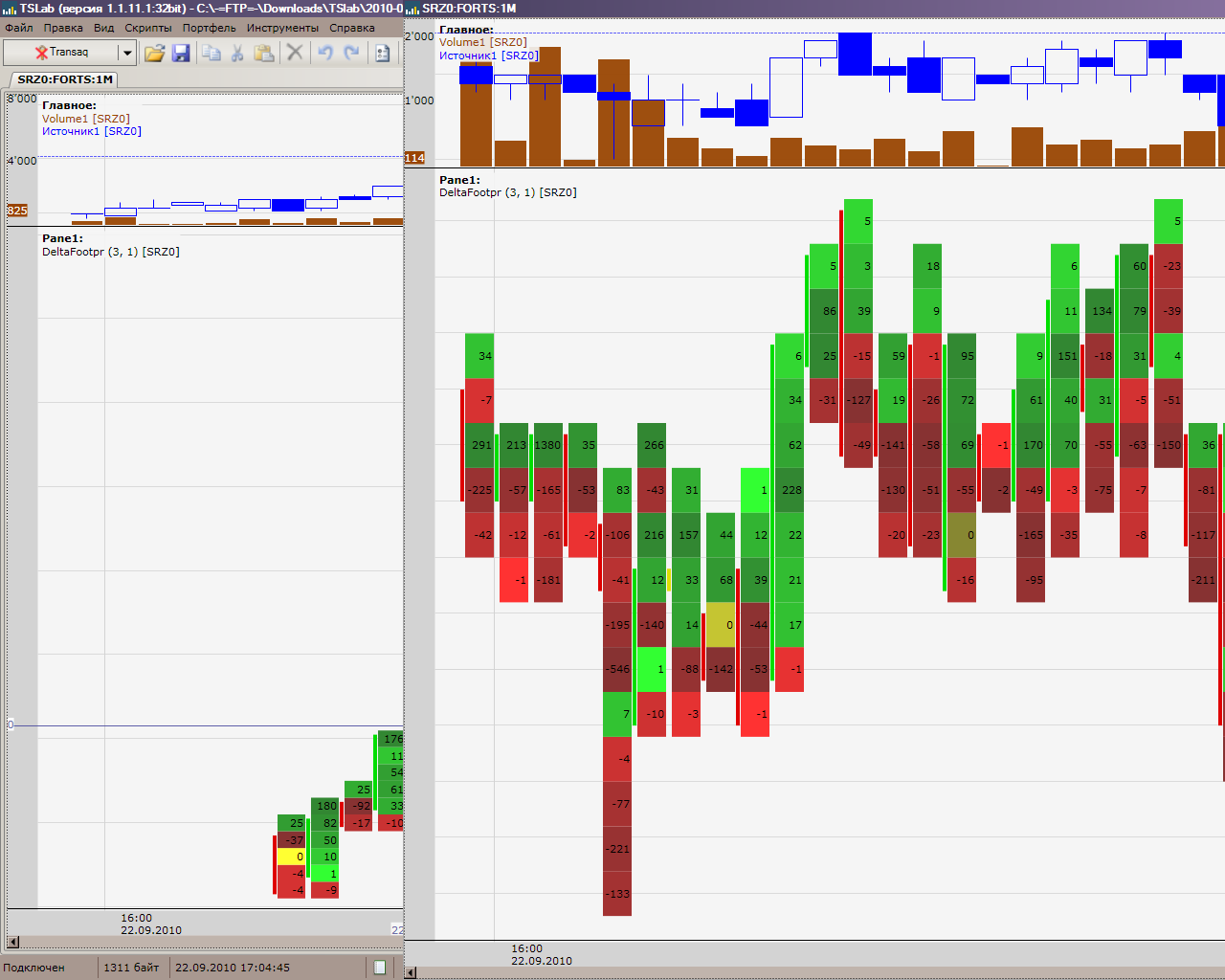Click the footprint cell showing 216
The height and width of the screenshot is (980, 1225).
click(652, 535)
